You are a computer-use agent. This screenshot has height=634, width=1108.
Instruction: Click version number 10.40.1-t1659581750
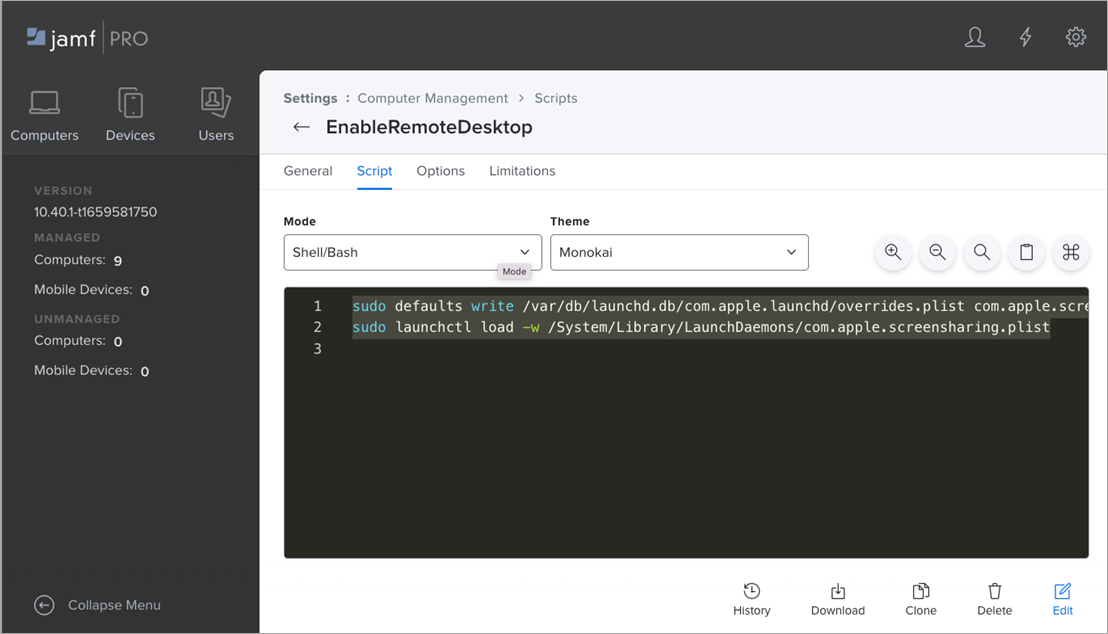(x=95, y=212)
